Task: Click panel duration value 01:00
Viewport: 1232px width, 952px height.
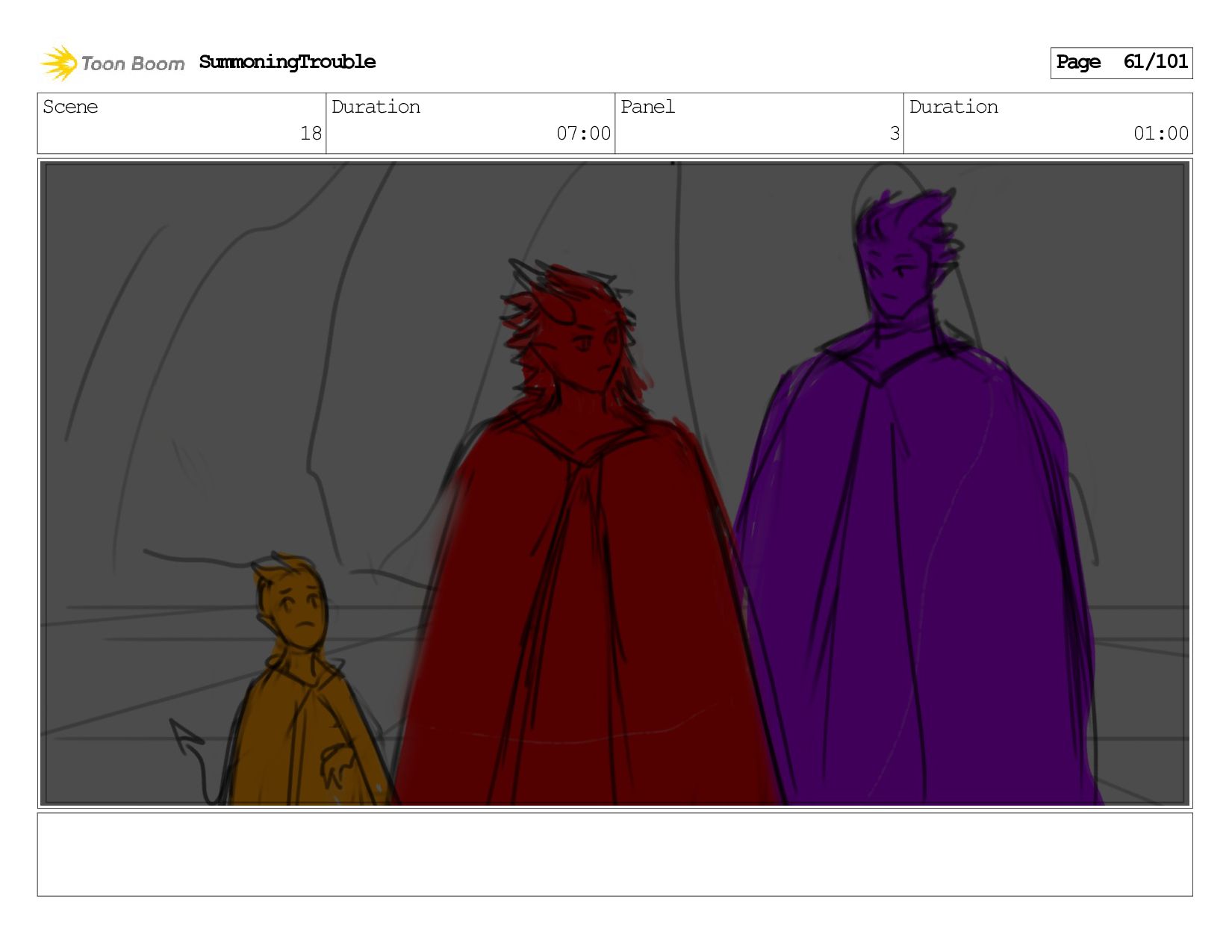Action: pyautogui.click(x=1160, y=134)
